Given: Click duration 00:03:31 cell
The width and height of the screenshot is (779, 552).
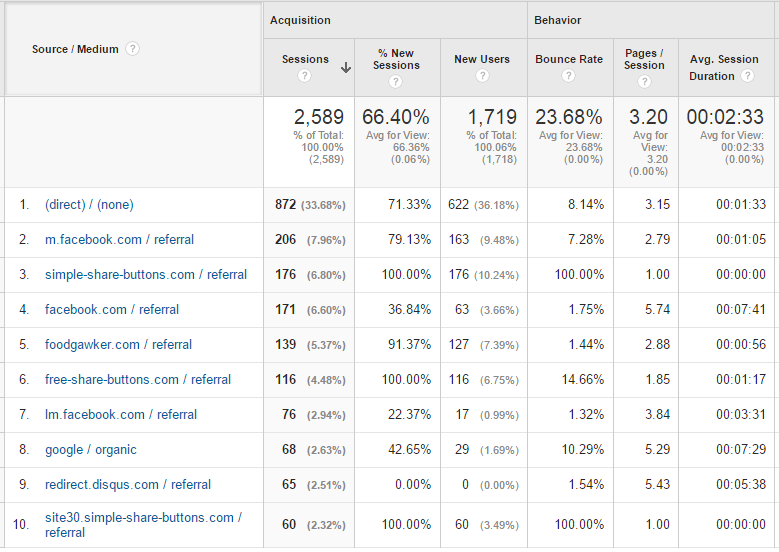Looking at the screenshot, I should (741, 414).
